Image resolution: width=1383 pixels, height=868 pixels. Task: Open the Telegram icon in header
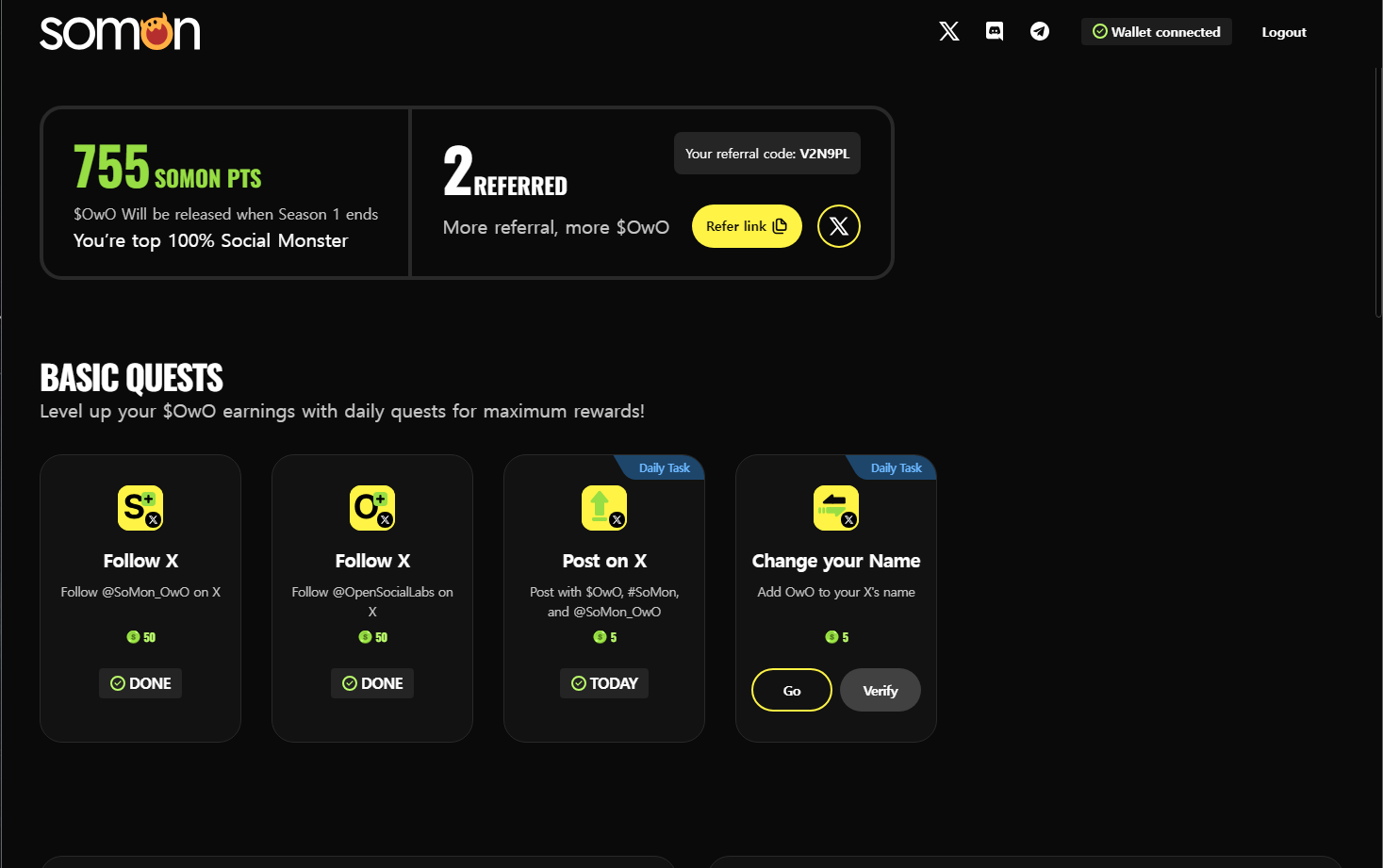1040,31
